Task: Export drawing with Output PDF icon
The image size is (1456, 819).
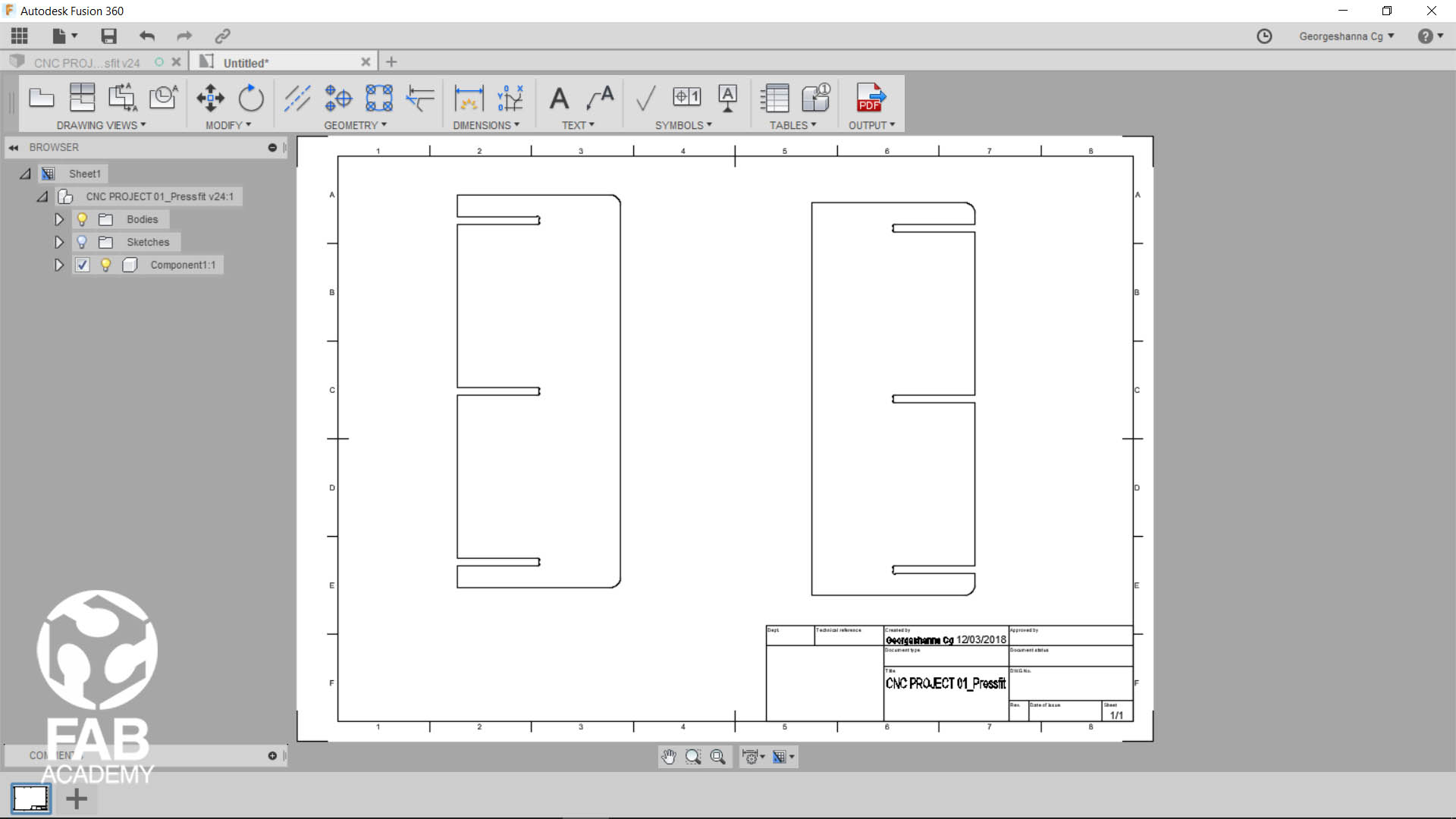Action: click(871, 98)
